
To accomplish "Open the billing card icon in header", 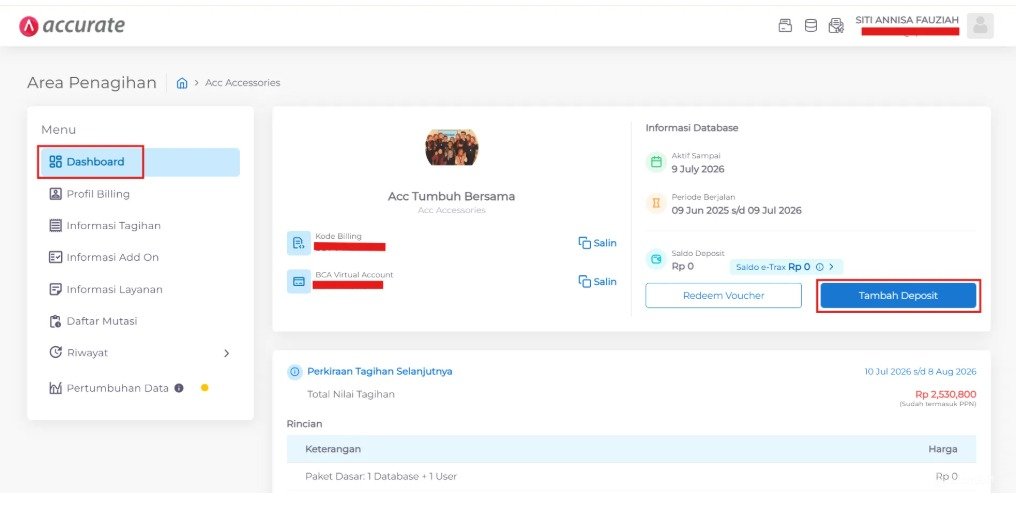I will 785,25.
